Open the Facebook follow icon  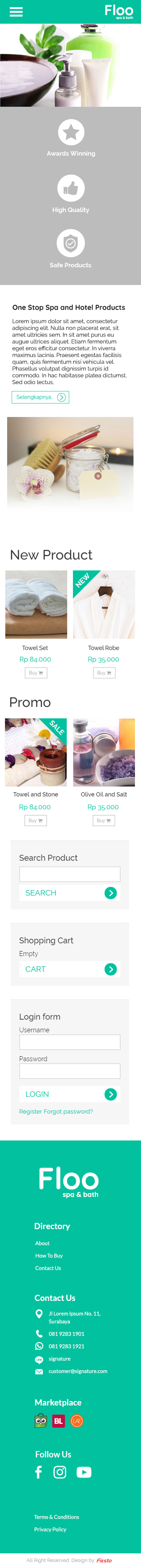coord(38,1472)
